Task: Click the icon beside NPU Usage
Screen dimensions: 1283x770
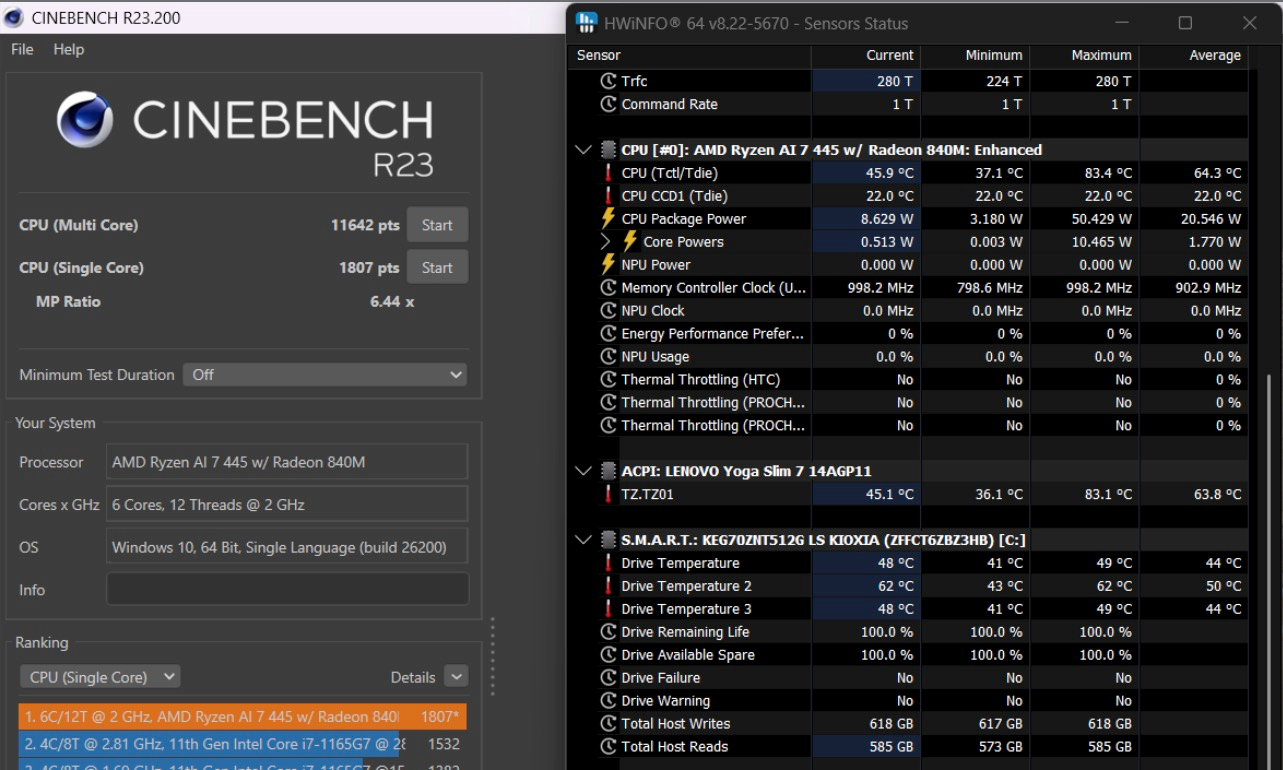Action: (608, 357)
